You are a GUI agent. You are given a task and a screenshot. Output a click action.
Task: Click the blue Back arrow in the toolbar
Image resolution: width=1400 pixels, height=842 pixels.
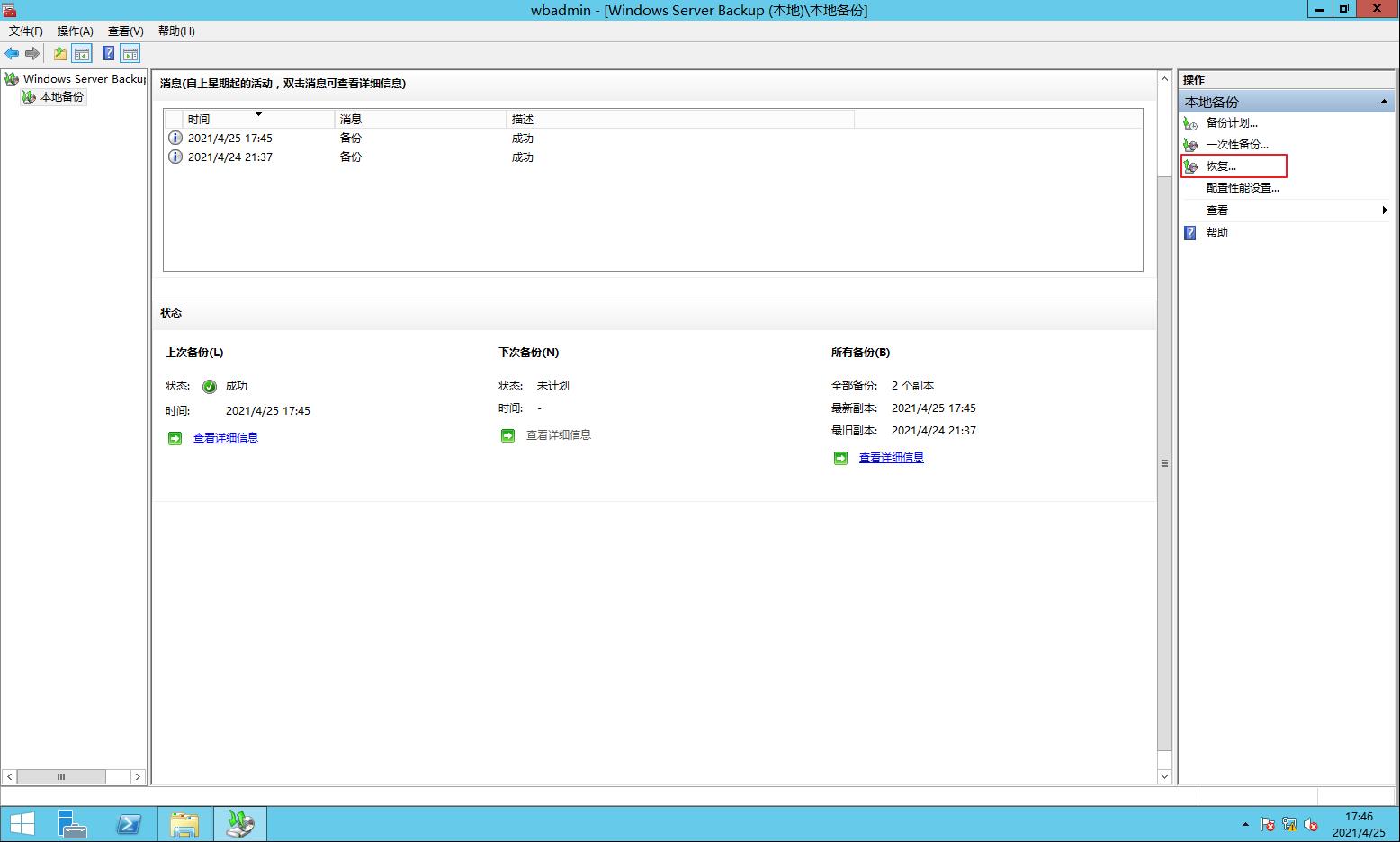[12, 54]
